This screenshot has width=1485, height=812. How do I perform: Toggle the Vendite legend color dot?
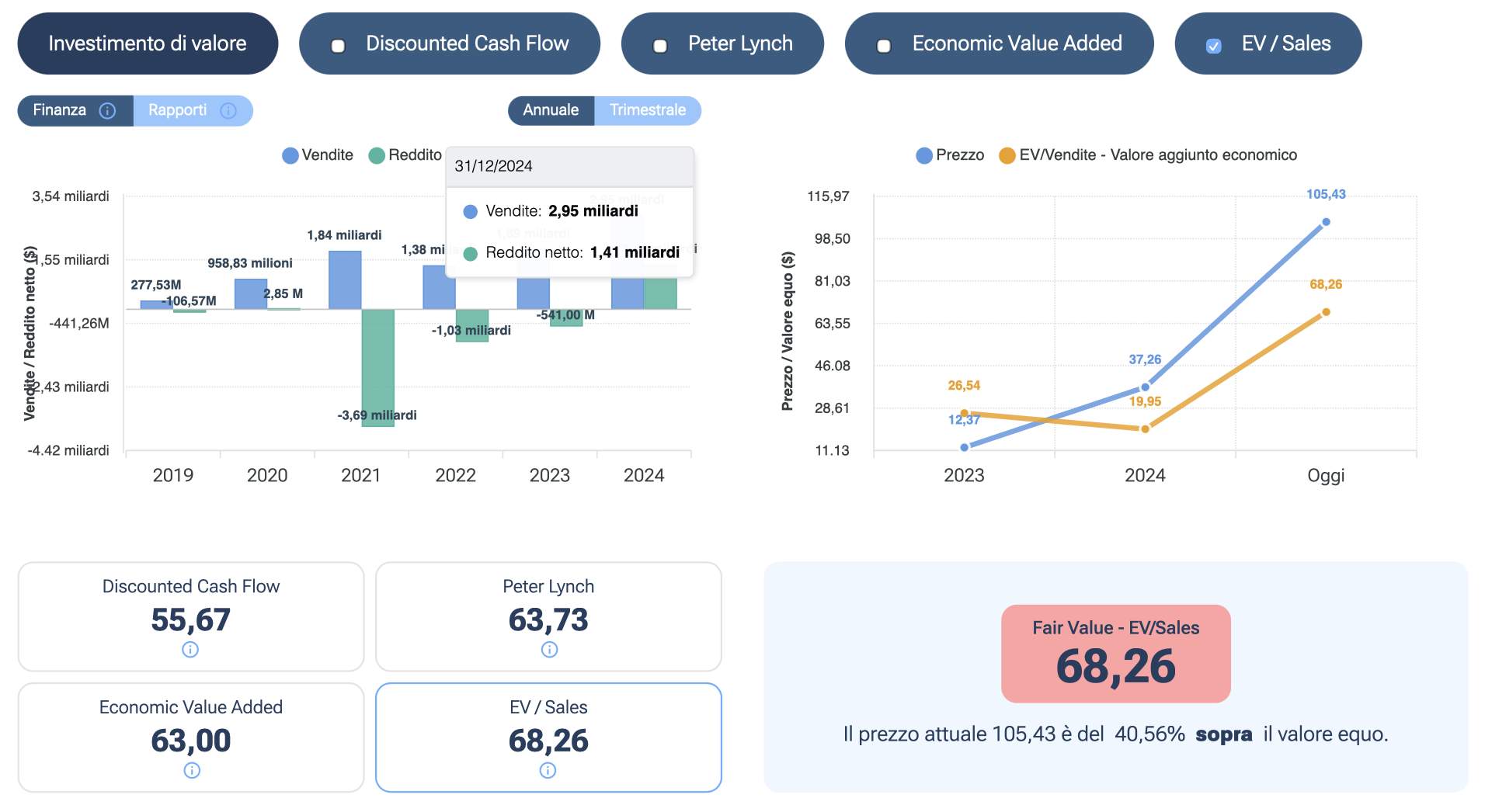click(x=290, y=155)
